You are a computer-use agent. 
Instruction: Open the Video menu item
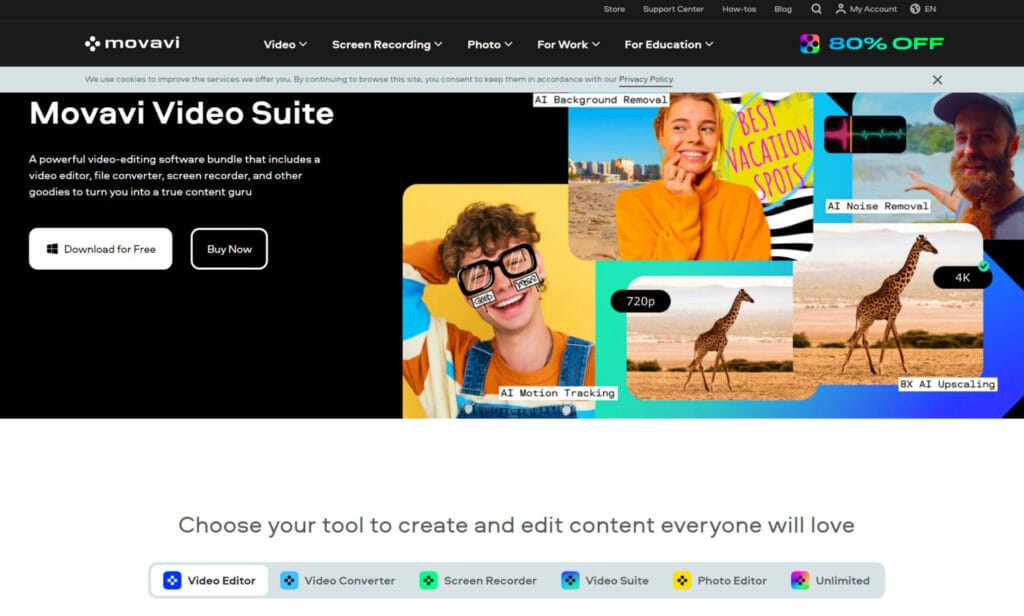tap(285, 44)
